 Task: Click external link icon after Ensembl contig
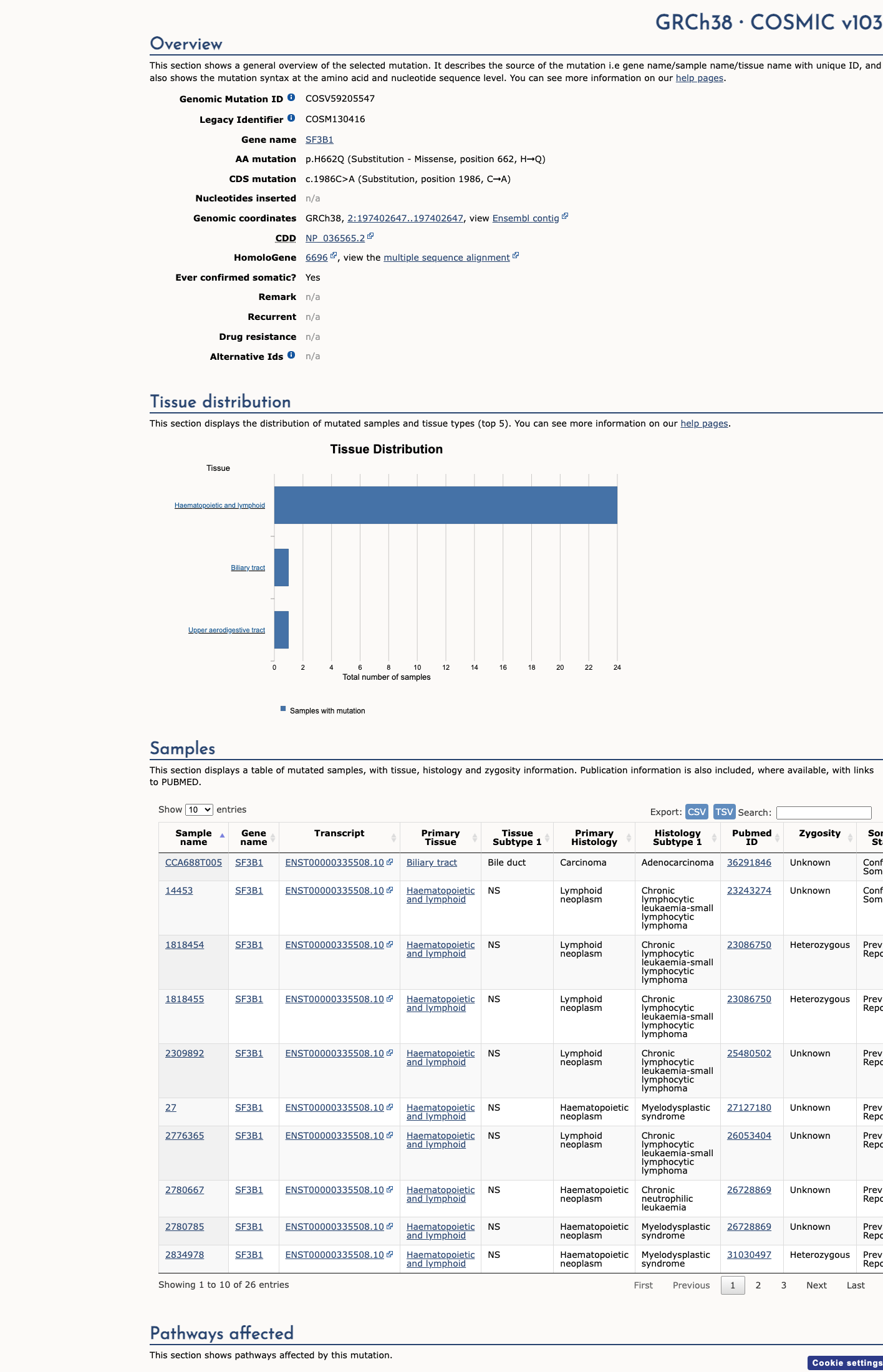(x=565, y=216)
